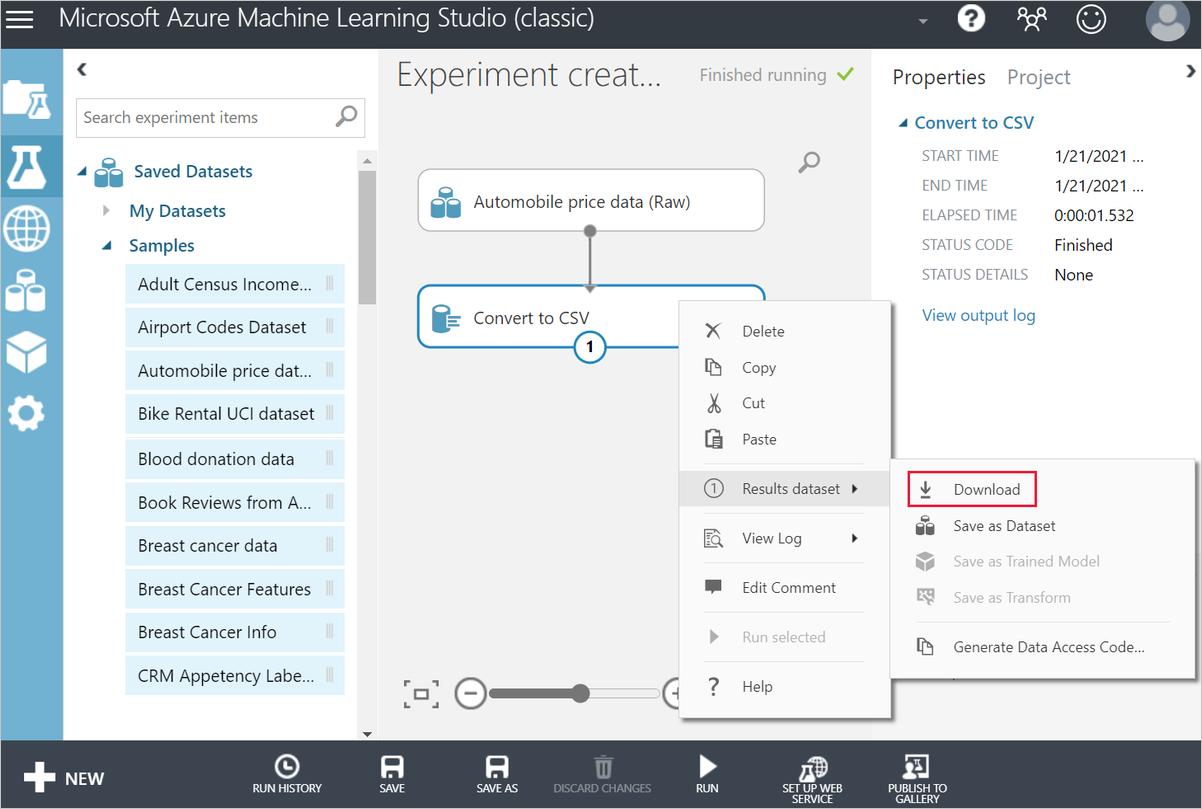Click Publish to Gallery button

click(x=917, y=780)
